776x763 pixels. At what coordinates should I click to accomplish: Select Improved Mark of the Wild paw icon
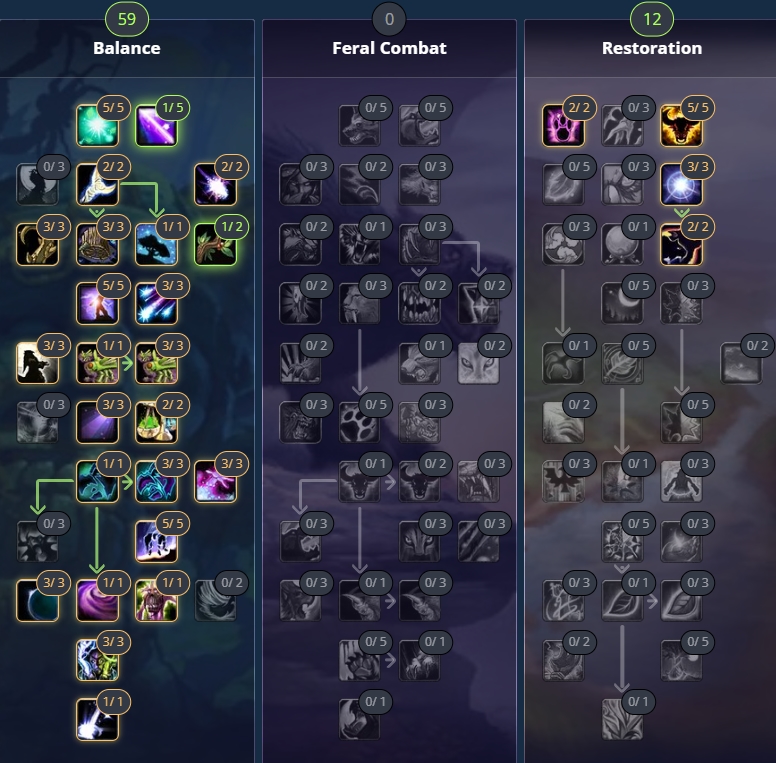point(563,126)
